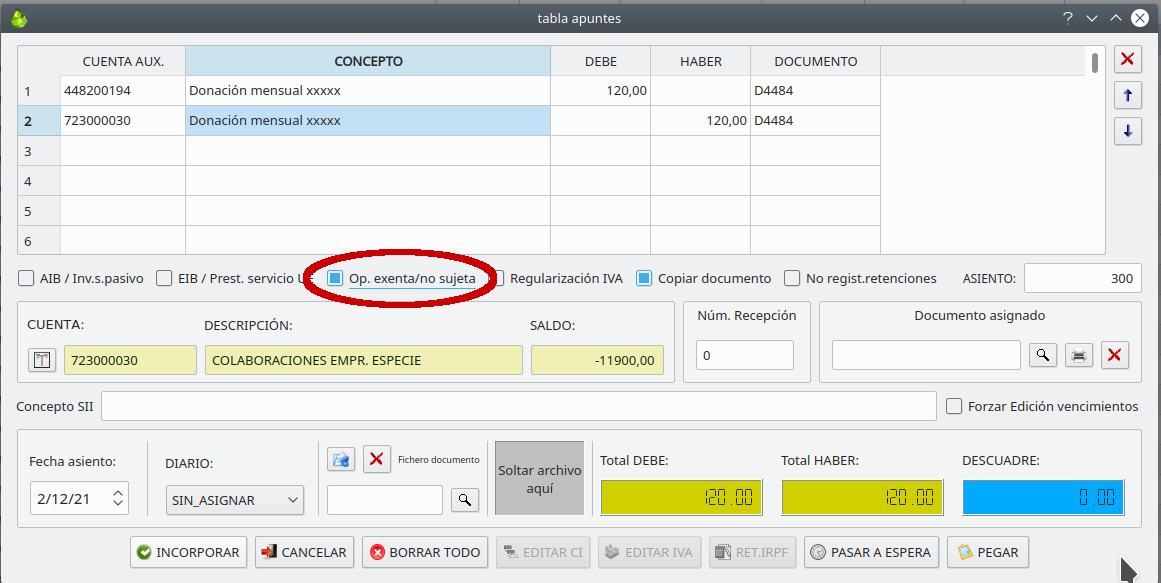This screenshot has width=1161, height=583.
Task: Select row header number 3
Action: tap(39, 151)
